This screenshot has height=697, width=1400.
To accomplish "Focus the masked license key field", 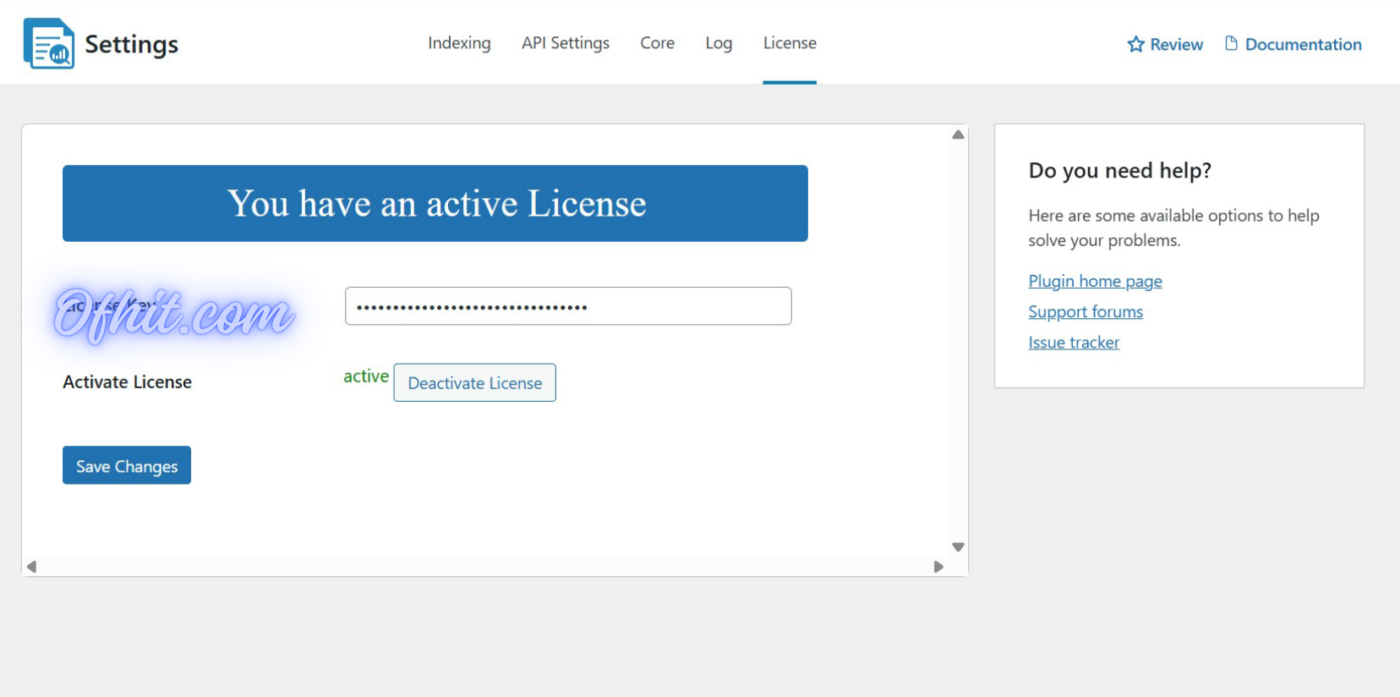I will tap(568, 306).
